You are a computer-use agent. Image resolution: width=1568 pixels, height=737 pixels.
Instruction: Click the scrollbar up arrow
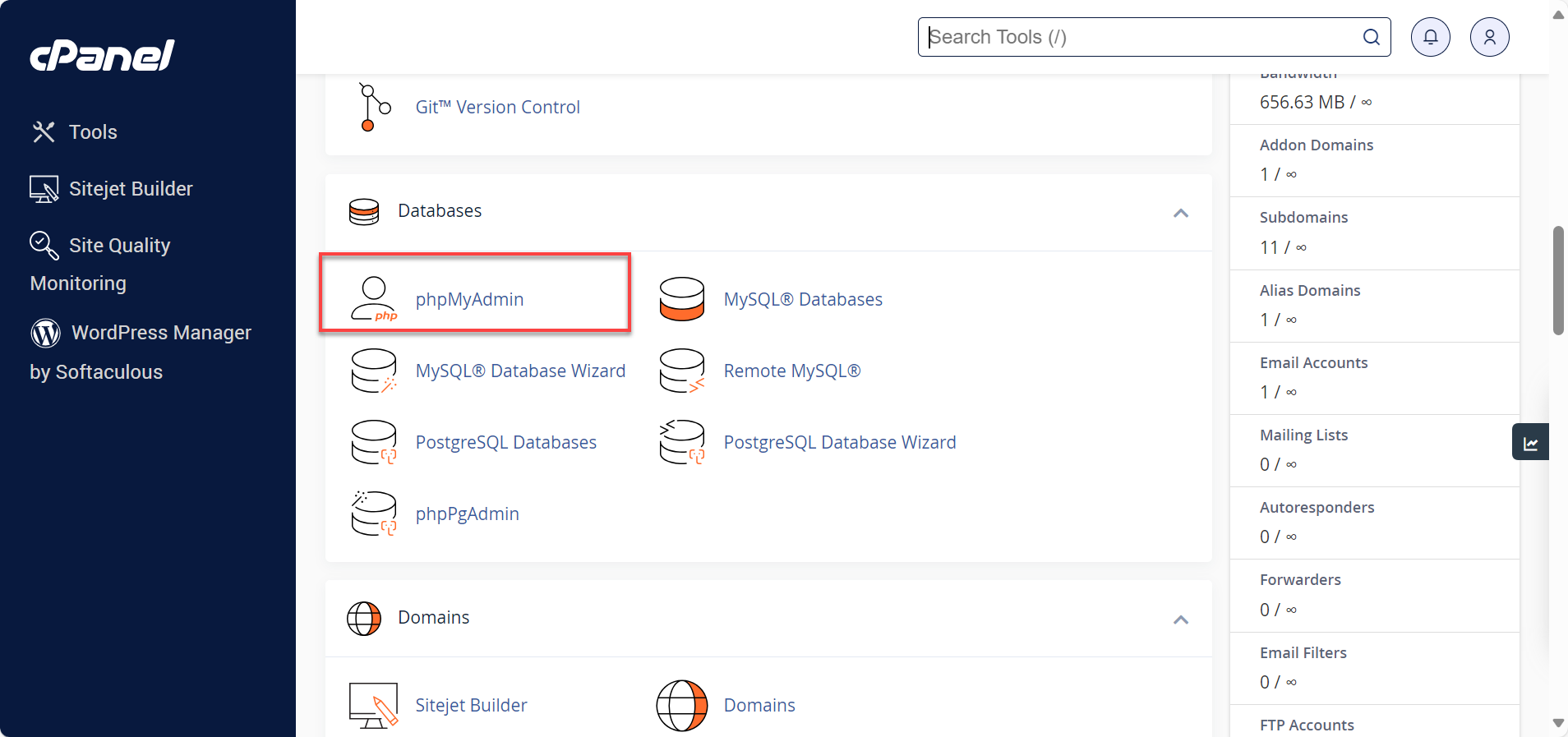1558,15
